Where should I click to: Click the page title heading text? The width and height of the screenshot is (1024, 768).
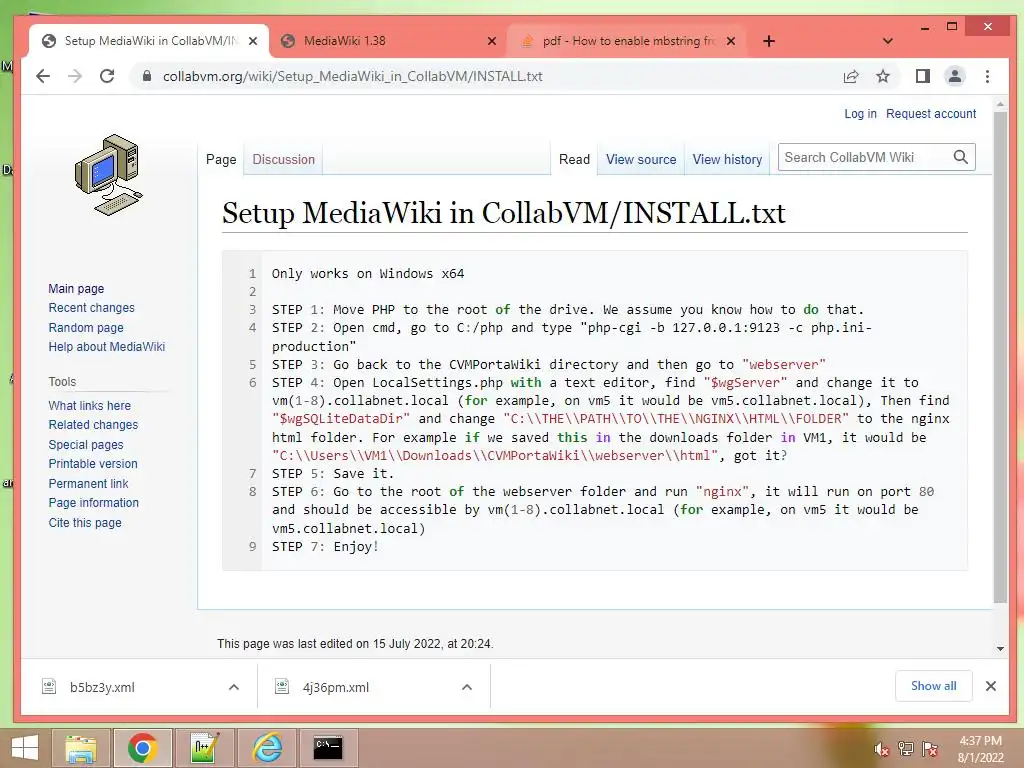point(503,213)
